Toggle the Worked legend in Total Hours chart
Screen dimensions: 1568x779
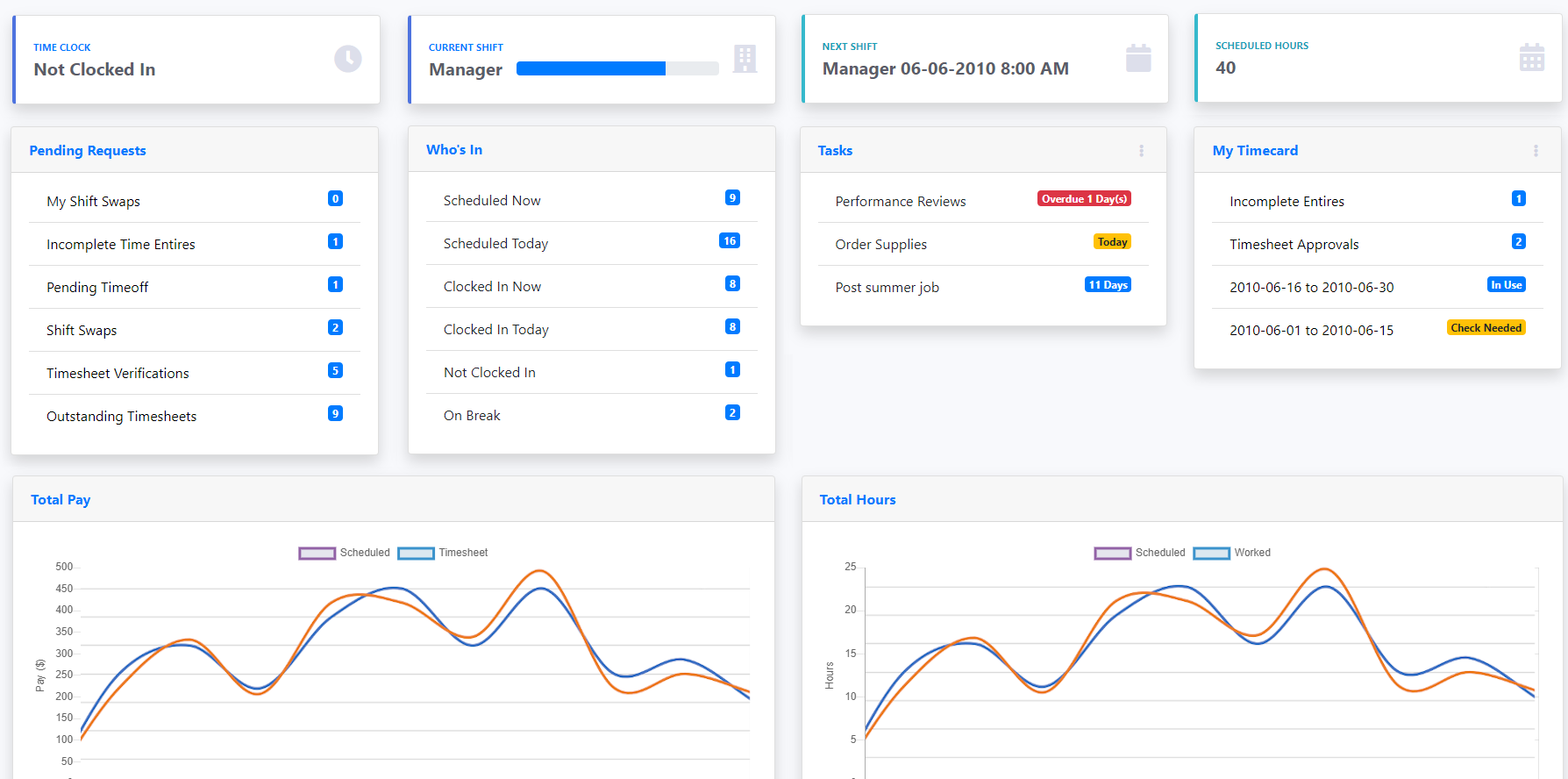click(1232, 553)
